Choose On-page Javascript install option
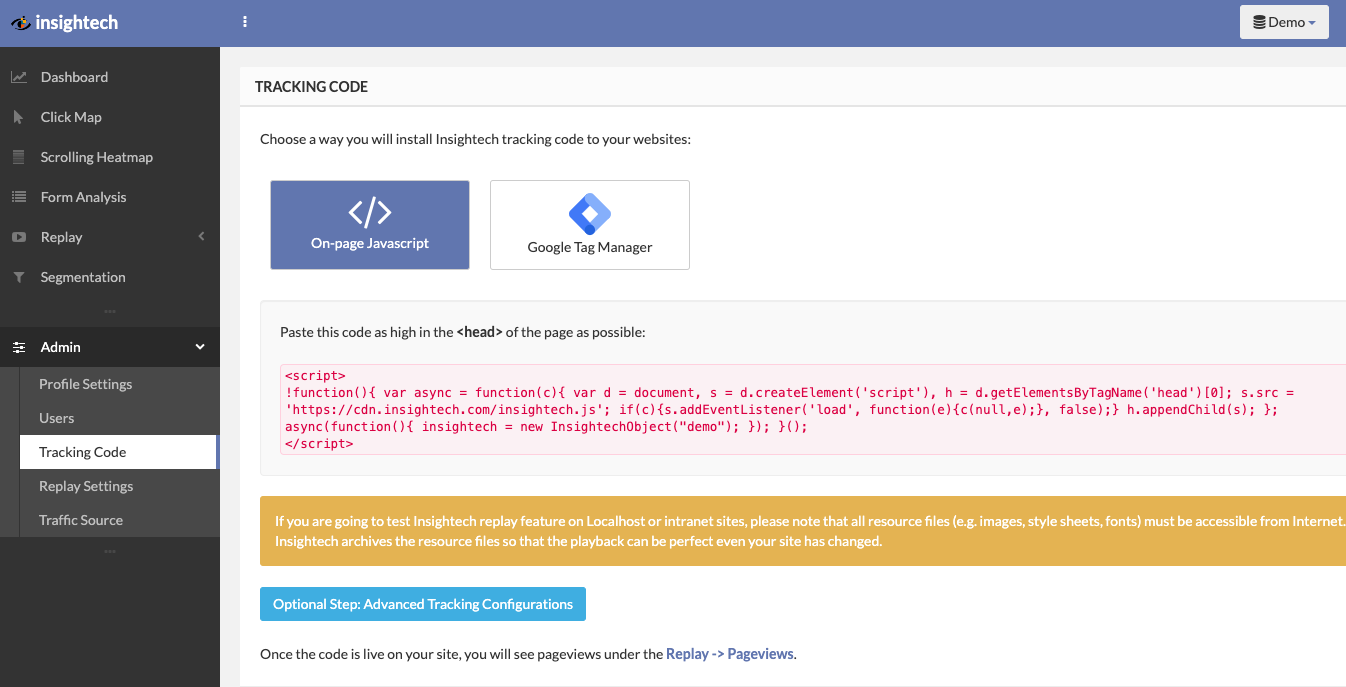 [370, 225]
